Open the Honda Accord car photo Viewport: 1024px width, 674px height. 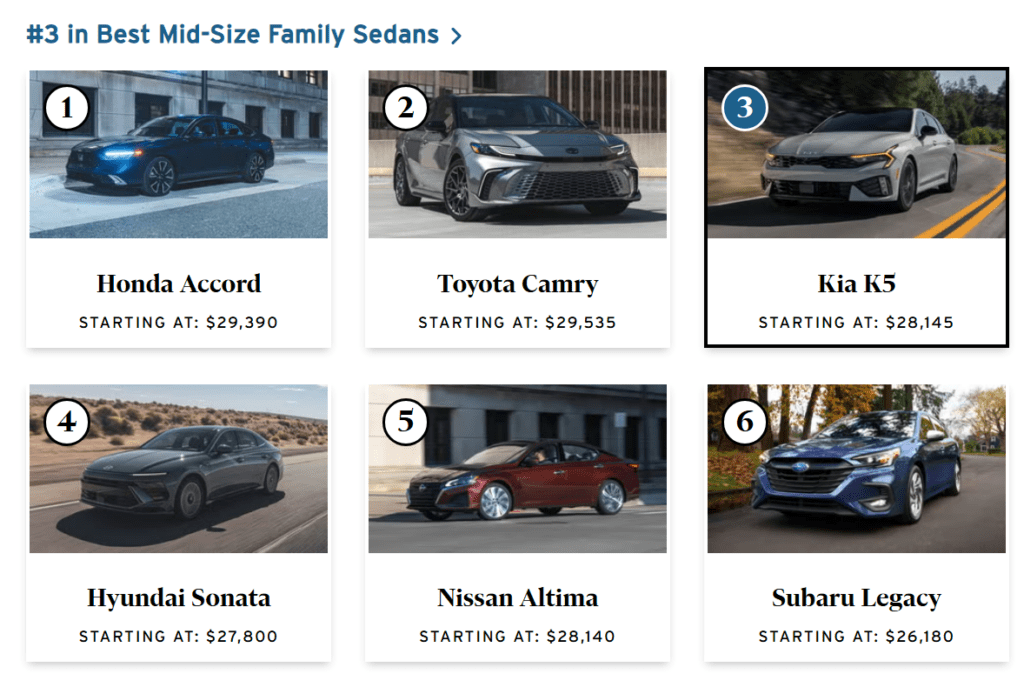178,154
